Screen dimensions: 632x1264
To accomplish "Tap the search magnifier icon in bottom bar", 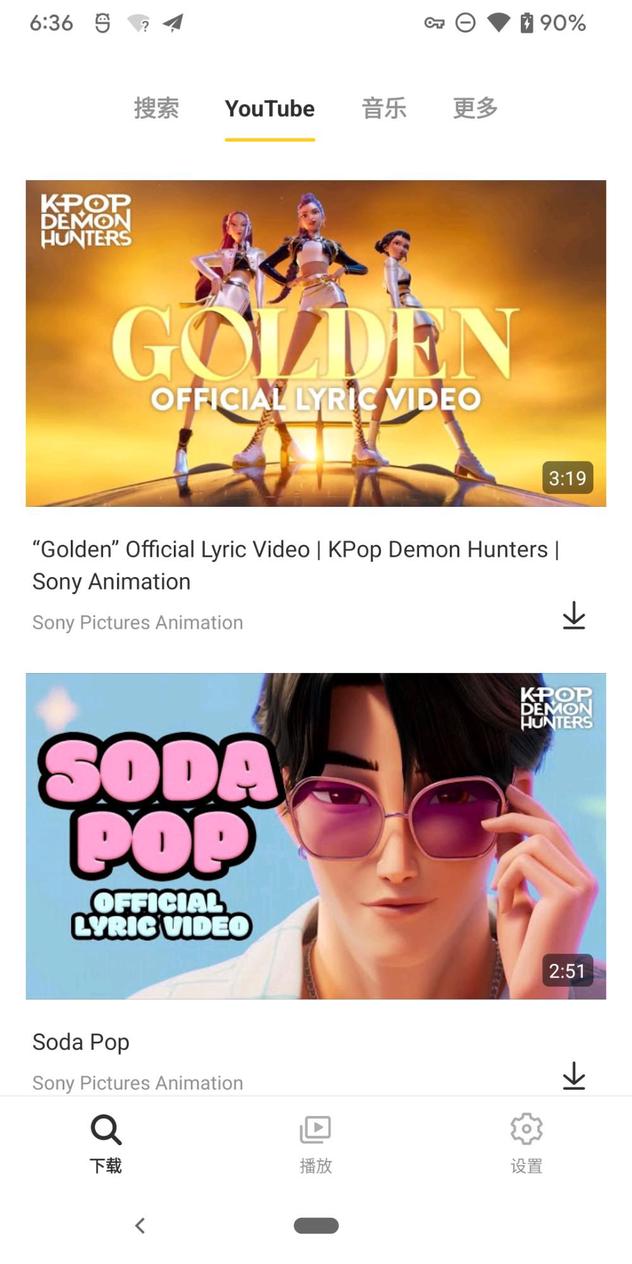I will click(x=106, y=1130).
